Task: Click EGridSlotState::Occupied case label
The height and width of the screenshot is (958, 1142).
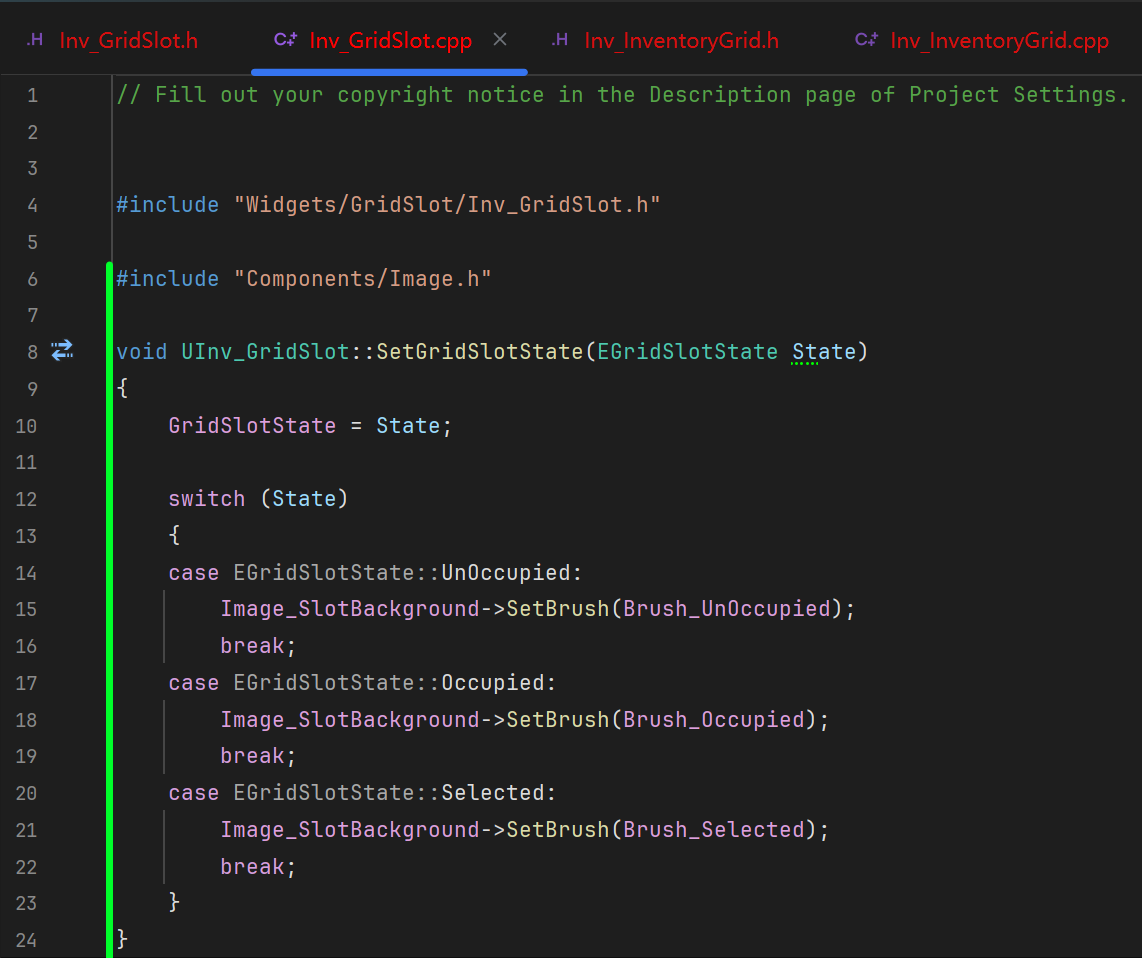Action: [389, 683]
